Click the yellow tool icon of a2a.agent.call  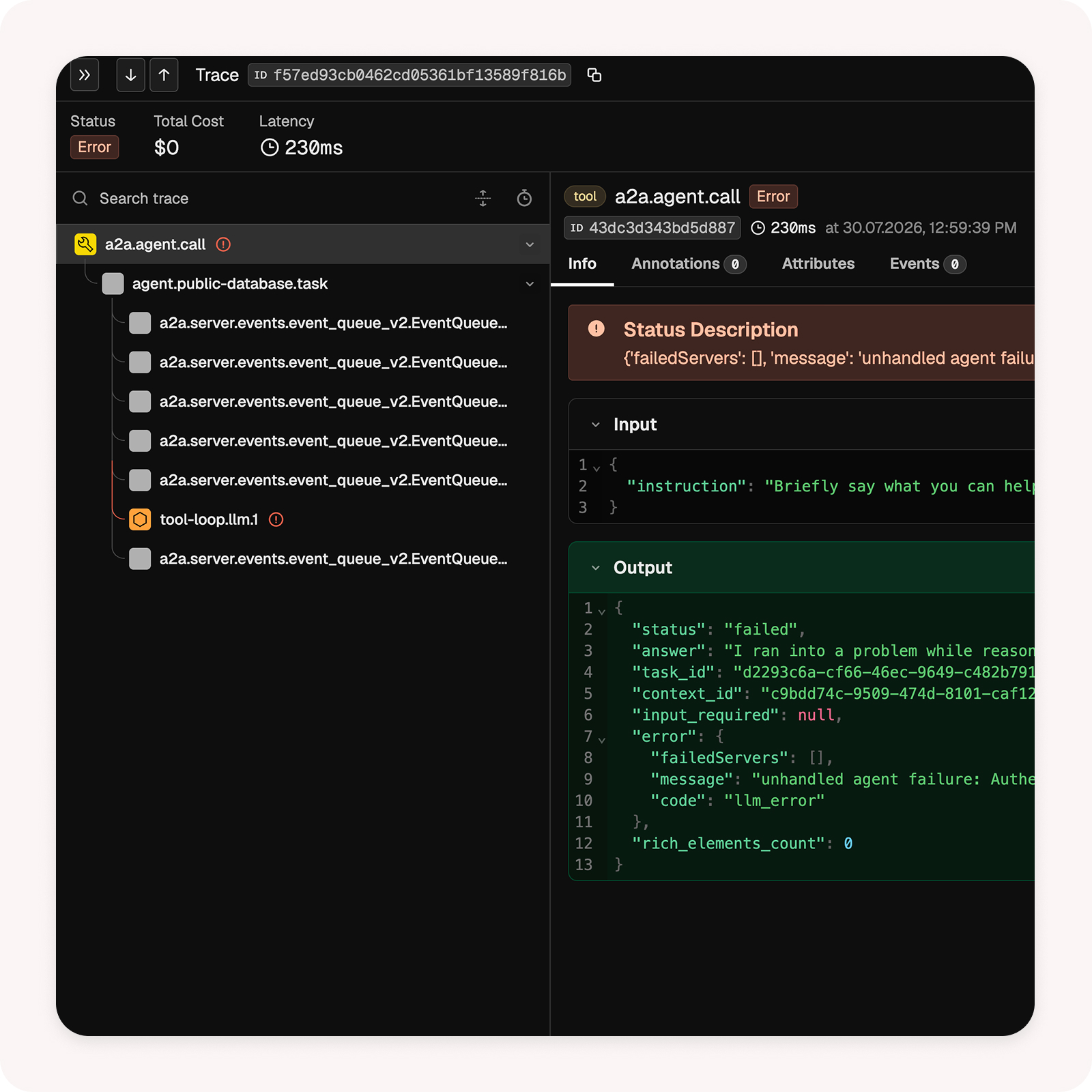(x=85, y=244)
